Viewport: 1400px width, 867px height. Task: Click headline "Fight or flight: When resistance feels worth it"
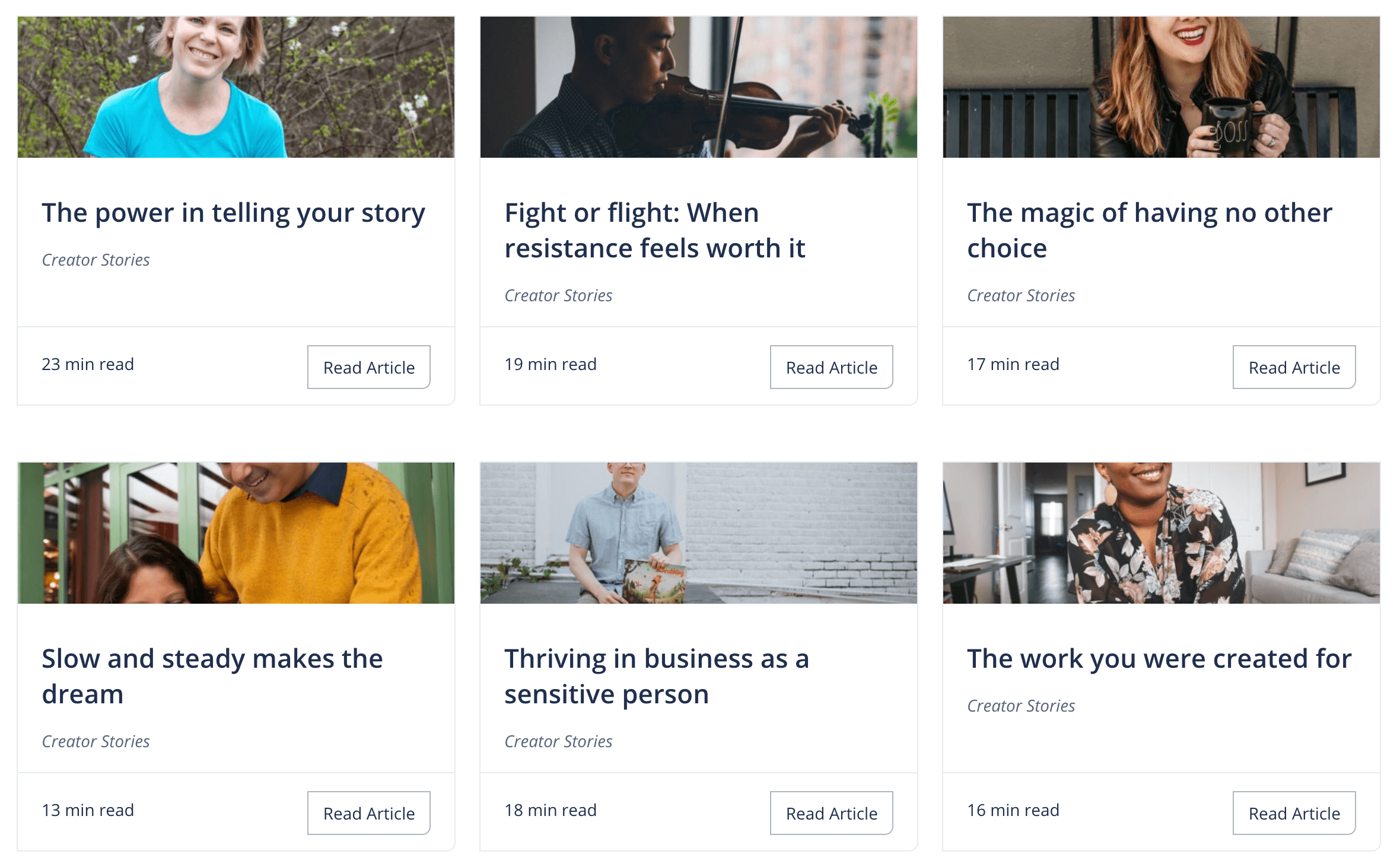[654, 230]
